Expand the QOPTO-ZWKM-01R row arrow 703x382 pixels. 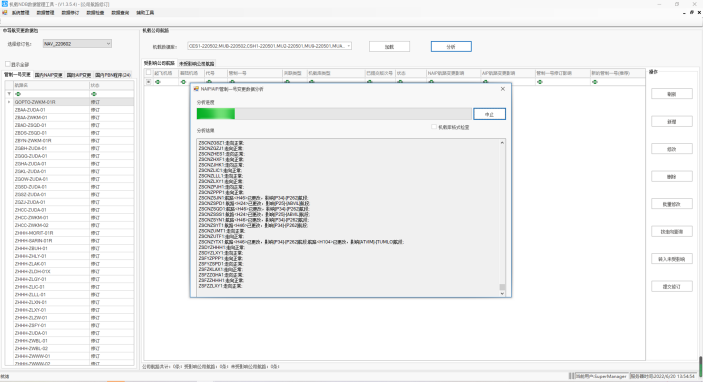click(x=9, y=102)
